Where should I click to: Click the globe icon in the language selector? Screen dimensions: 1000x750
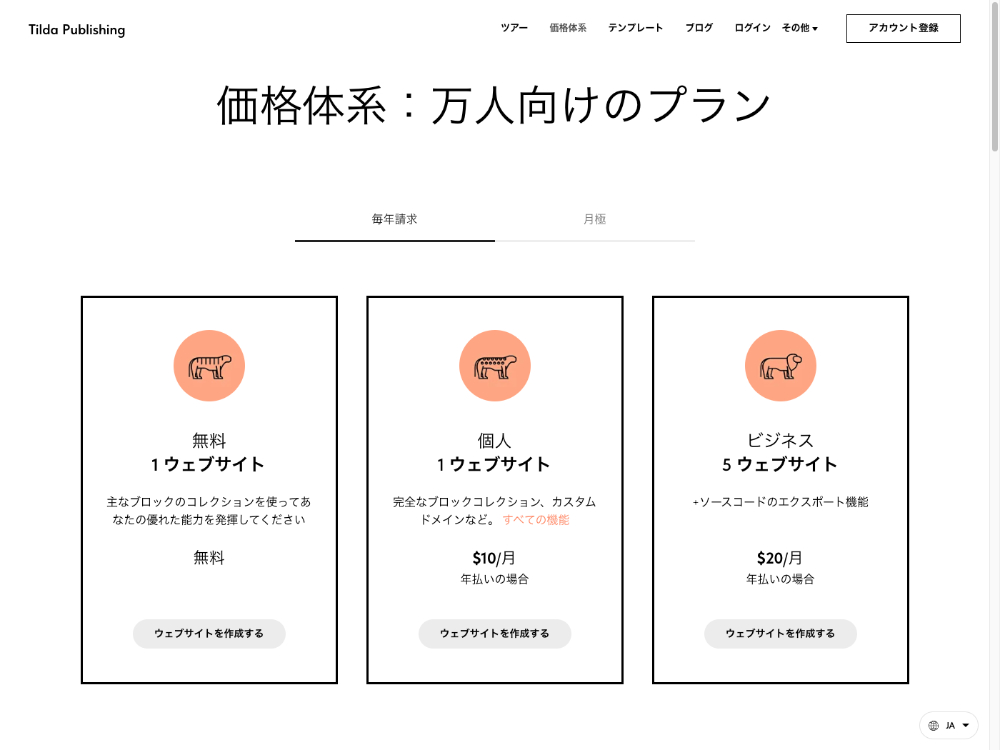tap(934, 725)
